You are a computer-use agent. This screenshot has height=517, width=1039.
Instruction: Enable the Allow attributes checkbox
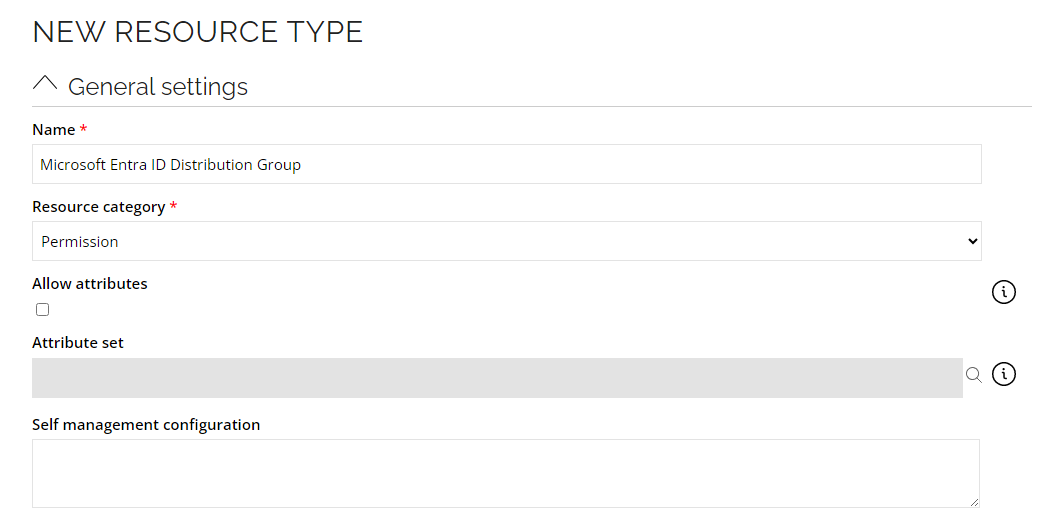pos(42,310)
